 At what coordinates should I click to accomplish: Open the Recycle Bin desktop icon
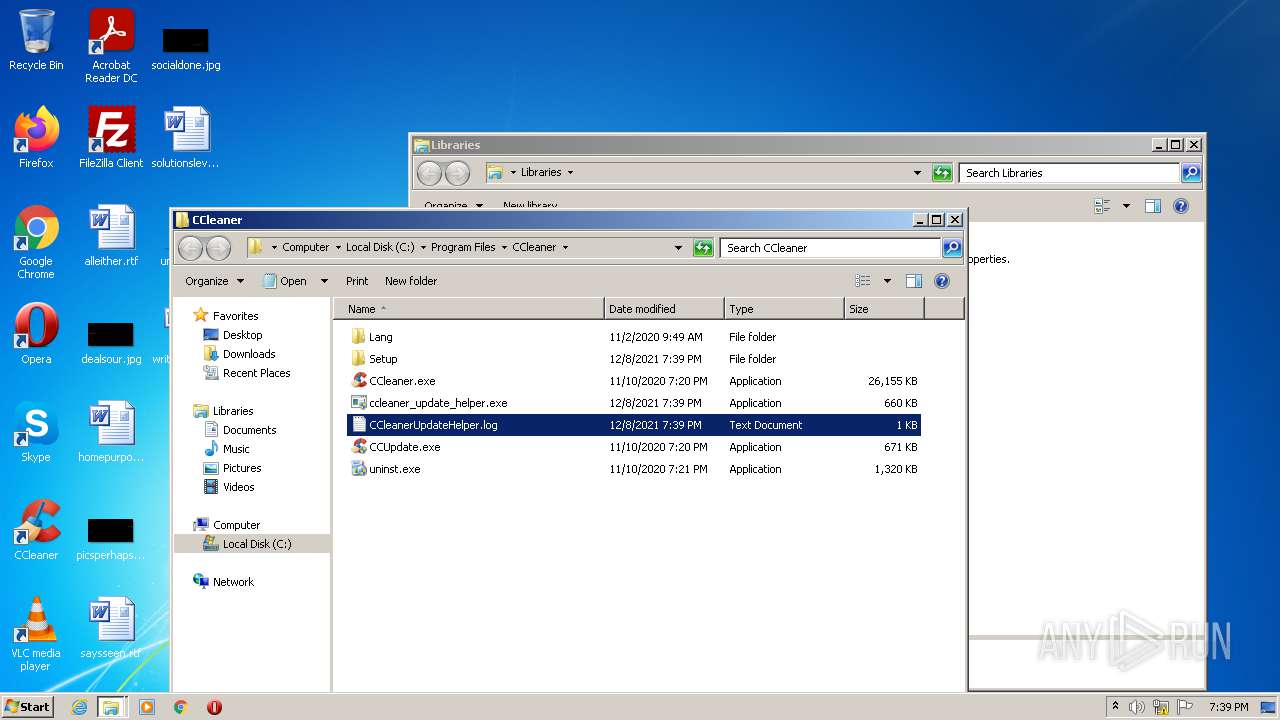(x=36, y=42)
